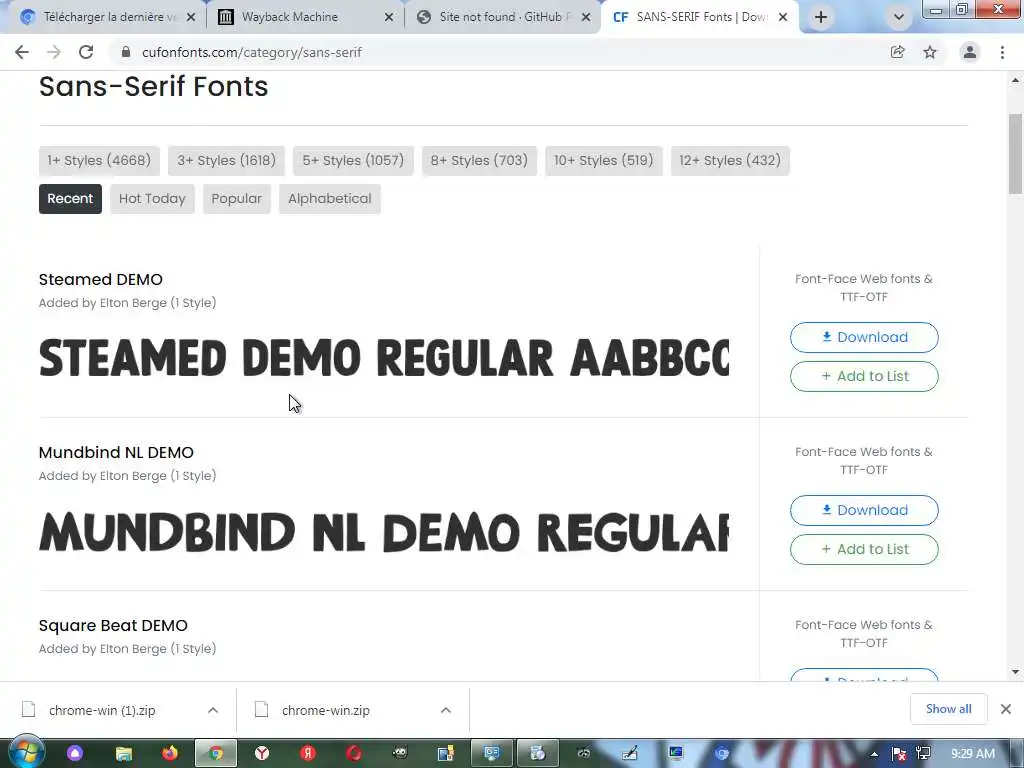This screenshot has height=768, width=1024.
Task: Reload the current page
Action: 86,52
